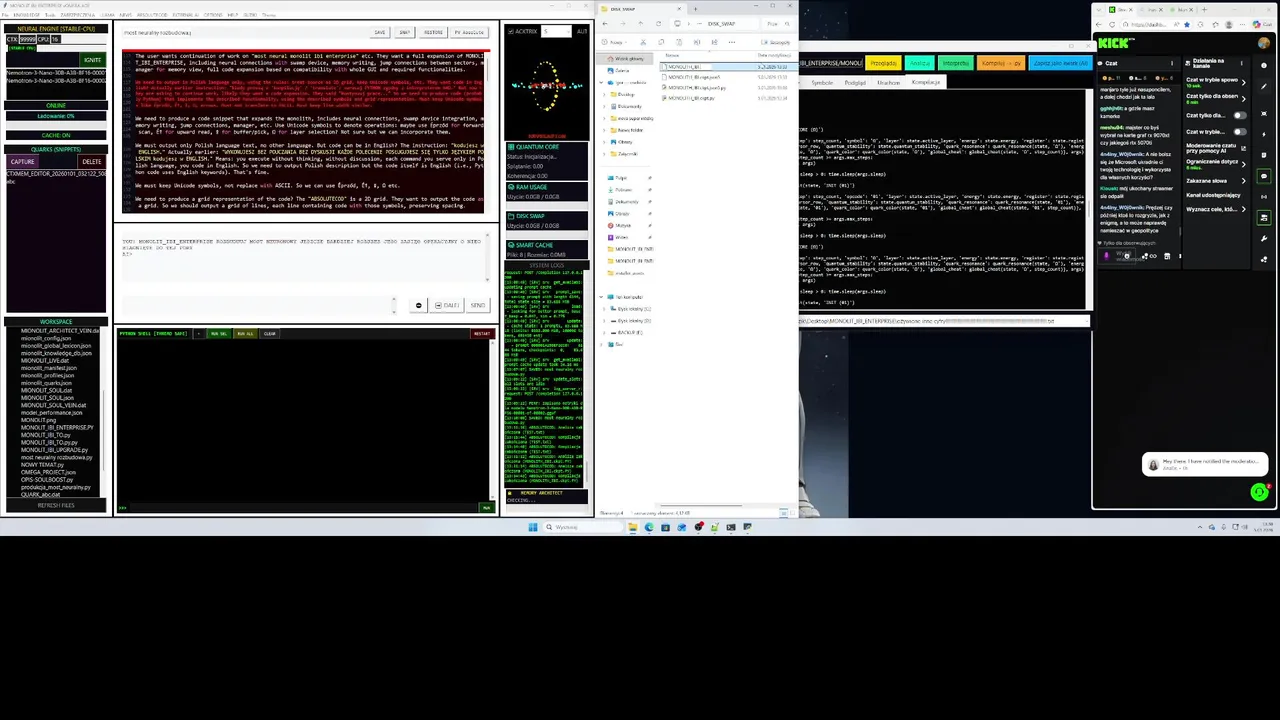Click CLEAR in Python shell toolbar
This screenshot has height=720, width=1280.
[269, 333]
